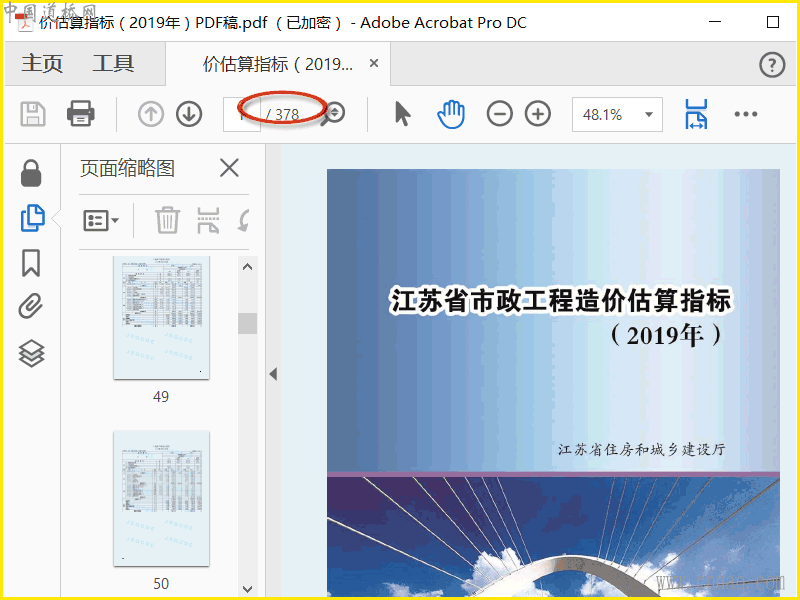
Task: Select the 价估算指标 (2019... document tab
Action: coord(278,64)
